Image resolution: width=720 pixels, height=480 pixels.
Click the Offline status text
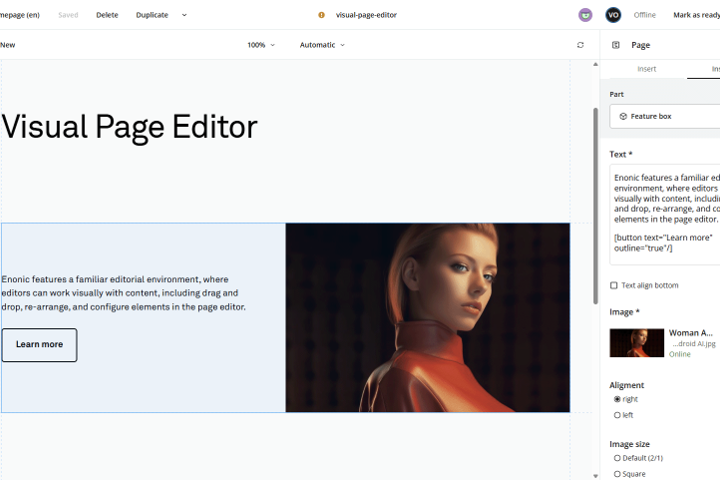point(644,15)
